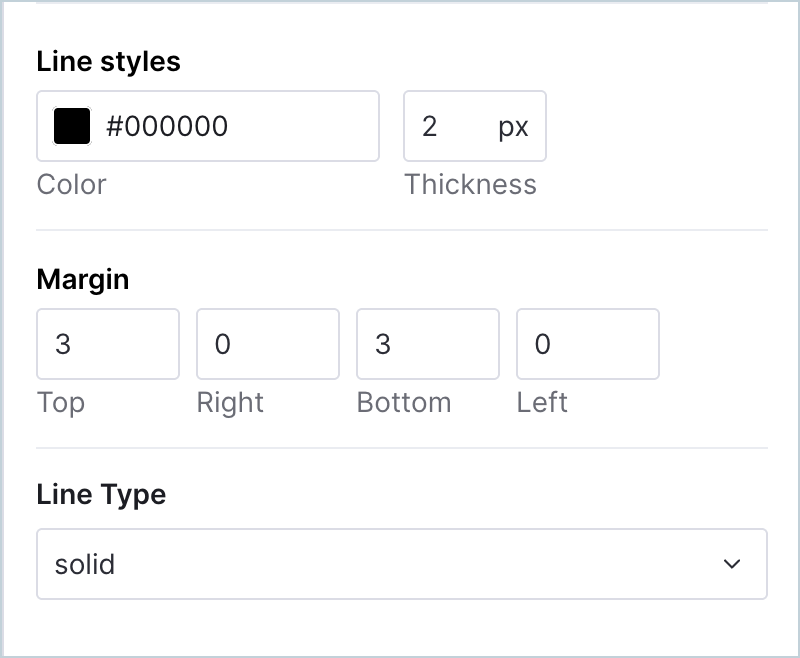The height and width of the screenshot is (658, 800).
Task: Click the Line Type chevron arrow
Action: point(732,564)
